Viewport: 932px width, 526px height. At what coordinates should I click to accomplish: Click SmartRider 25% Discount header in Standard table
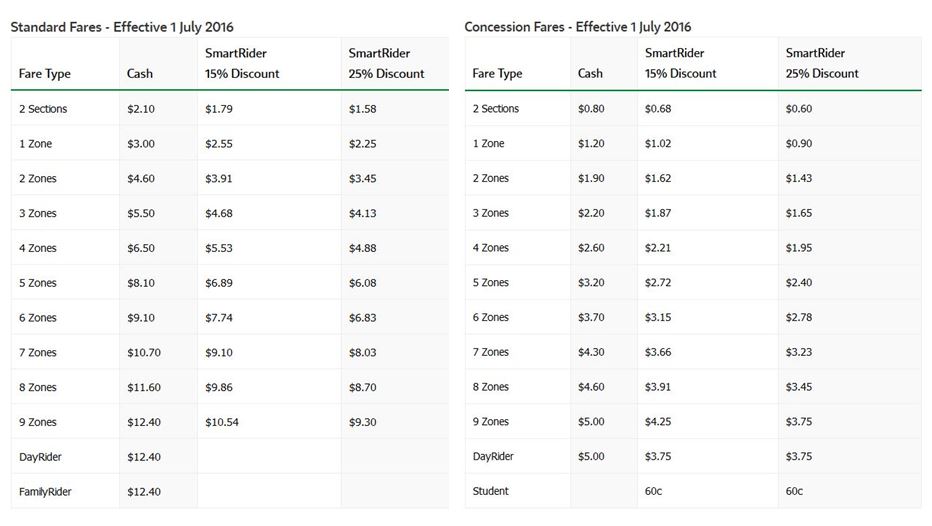click(x=386, y=63)
